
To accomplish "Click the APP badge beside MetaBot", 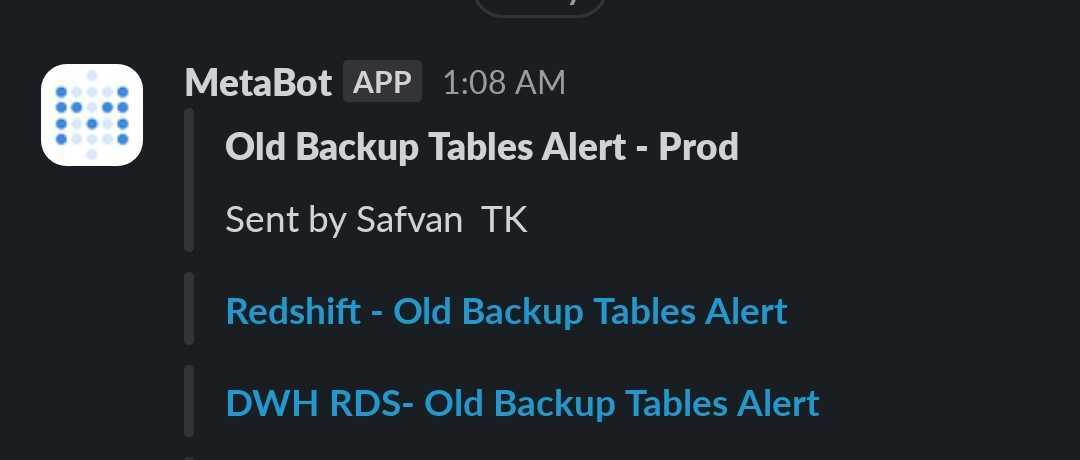I will [x=382, y=82].
